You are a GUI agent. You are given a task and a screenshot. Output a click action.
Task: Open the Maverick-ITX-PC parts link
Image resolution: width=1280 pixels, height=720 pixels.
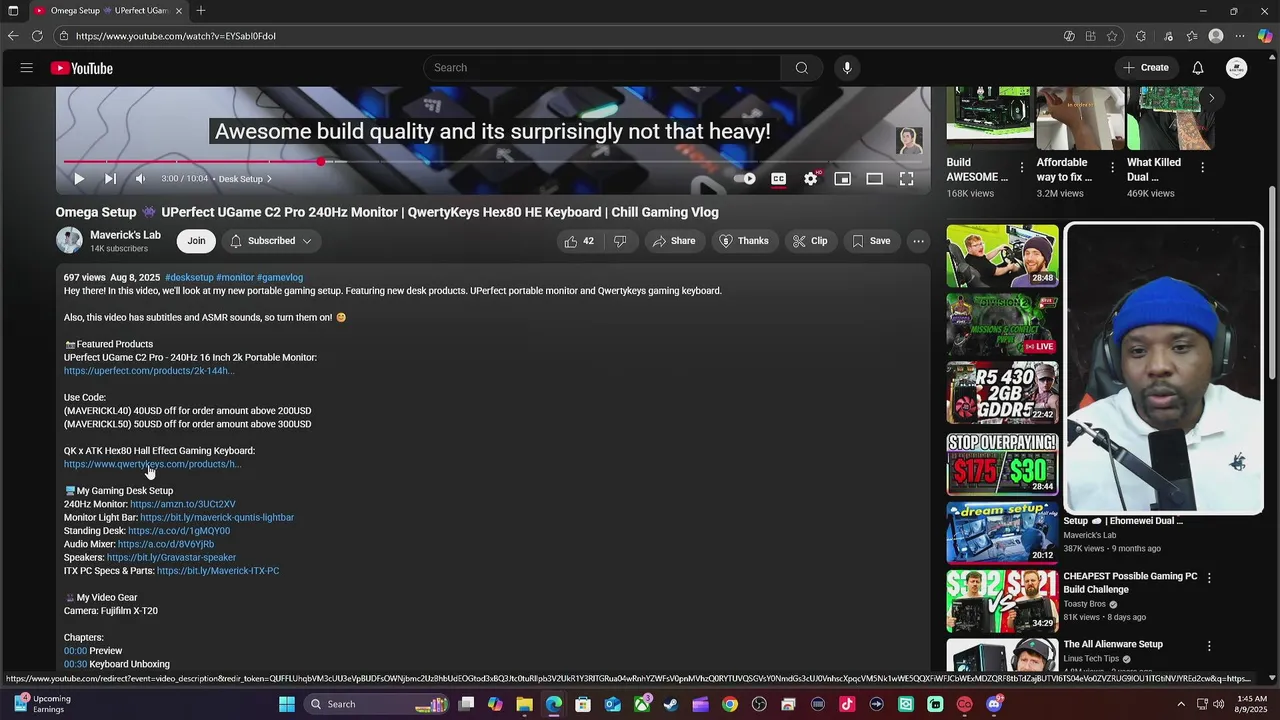point(218,571)
